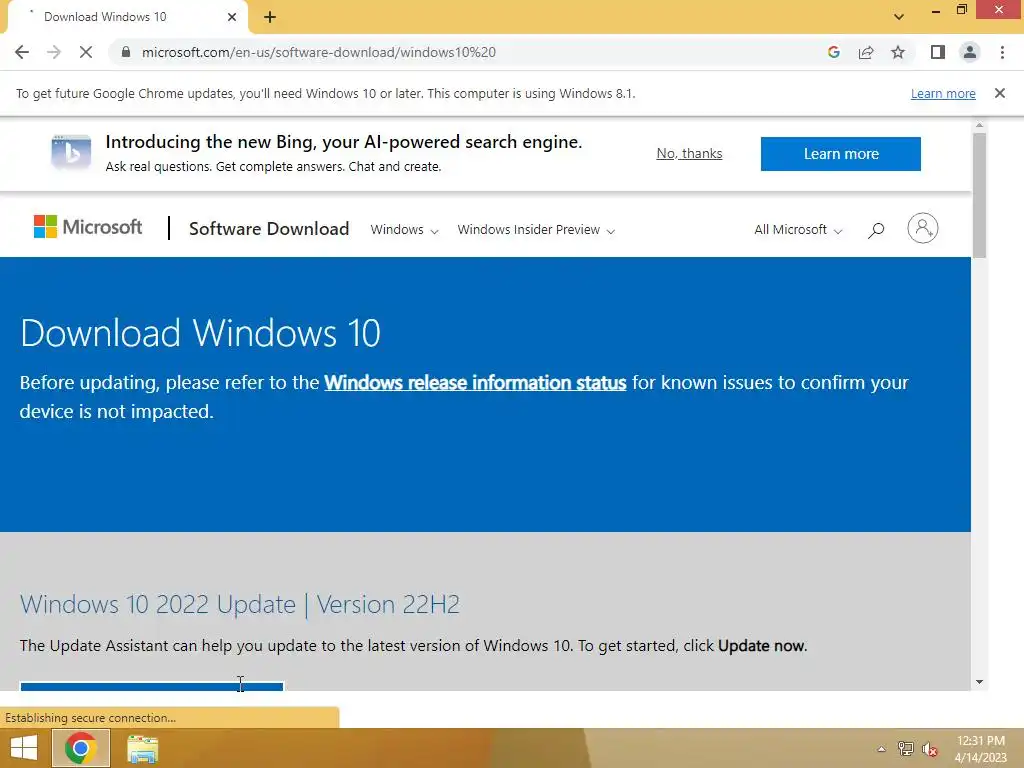
Task: Go back to the previous page
Action: (x=22, y=52)
